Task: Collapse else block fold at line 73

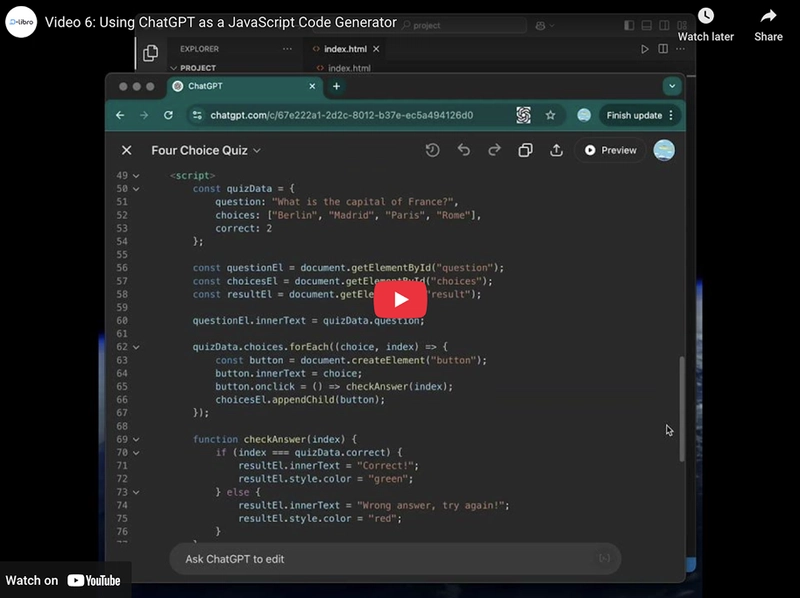Action: click(x=136, y=492)
